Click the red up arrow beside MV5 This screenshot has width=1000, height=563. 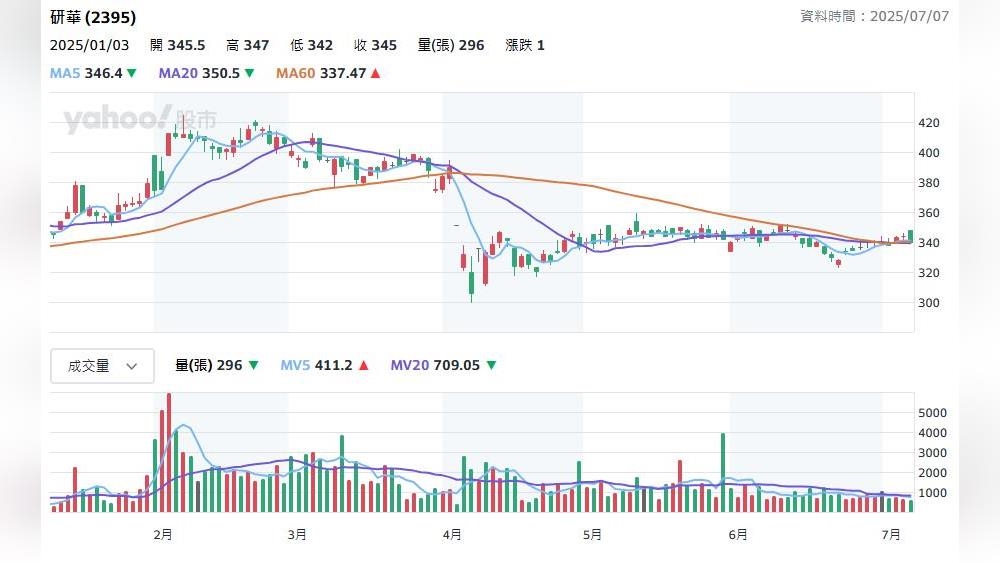point(363,366)
